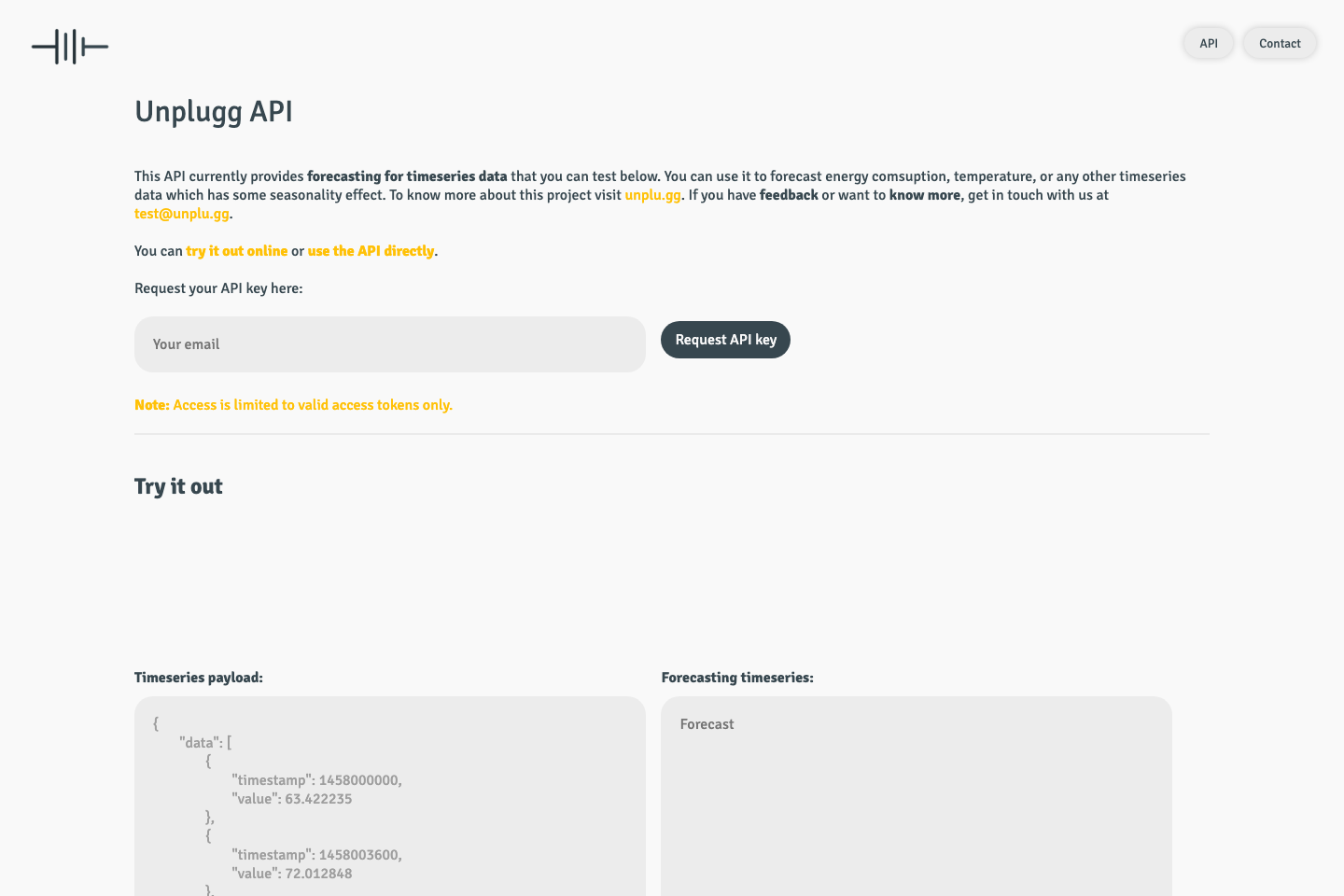The width and height of the screenshot is (1344, 896).
Task: Click the access tokens warning note
Action: tap(293, 405)
